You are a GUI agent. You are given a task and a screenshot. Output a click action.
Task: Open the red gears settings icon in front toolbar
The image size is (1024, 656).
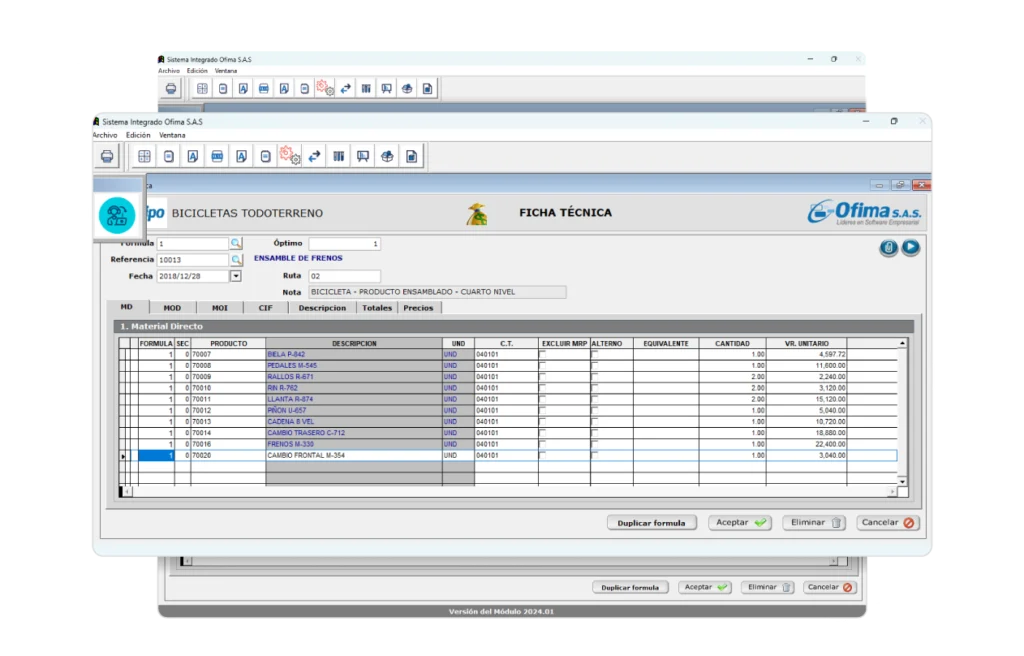[x=289, y=156]
